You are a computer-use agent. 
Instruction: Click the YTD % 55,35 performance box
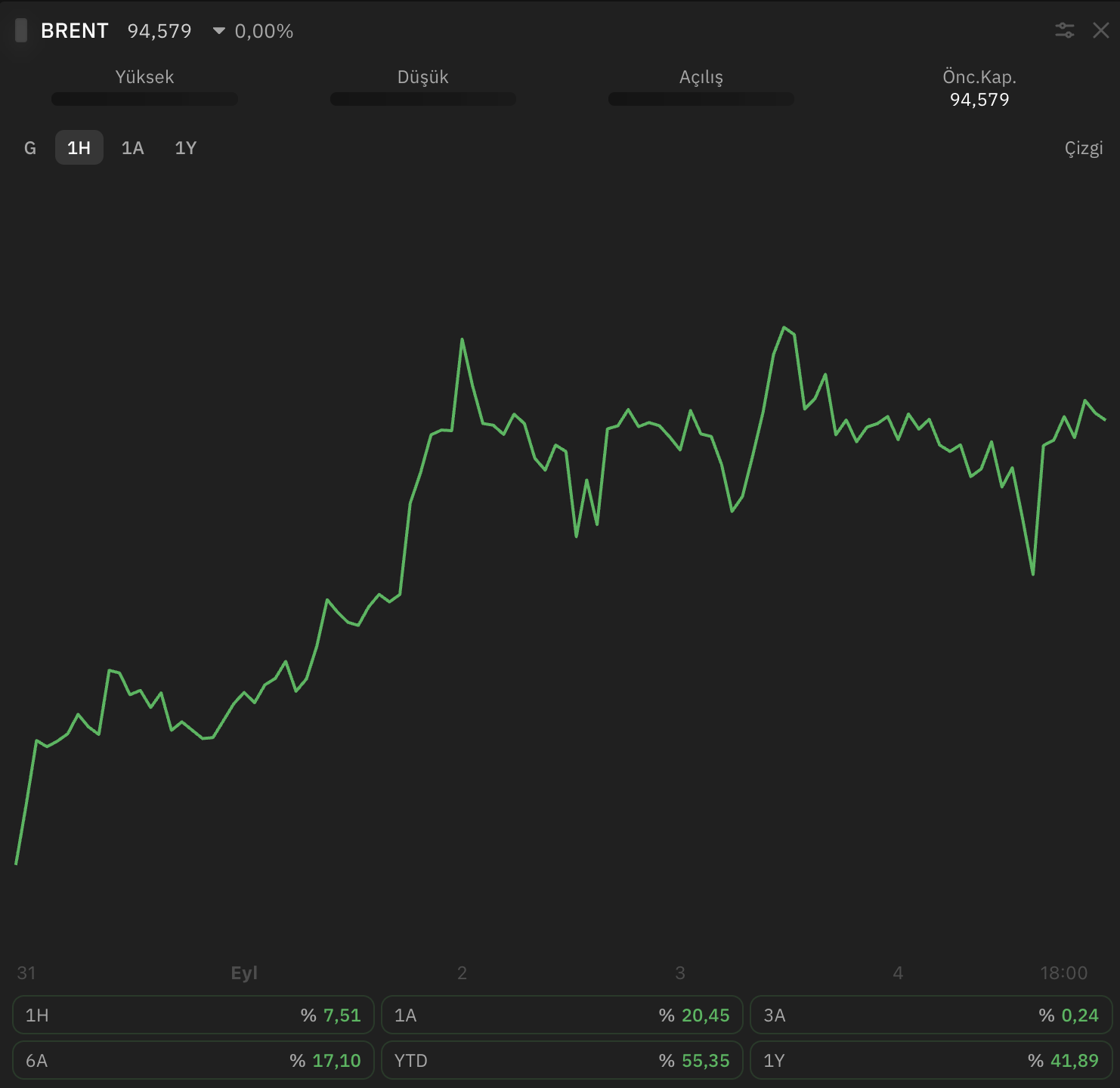point(562,1060)
